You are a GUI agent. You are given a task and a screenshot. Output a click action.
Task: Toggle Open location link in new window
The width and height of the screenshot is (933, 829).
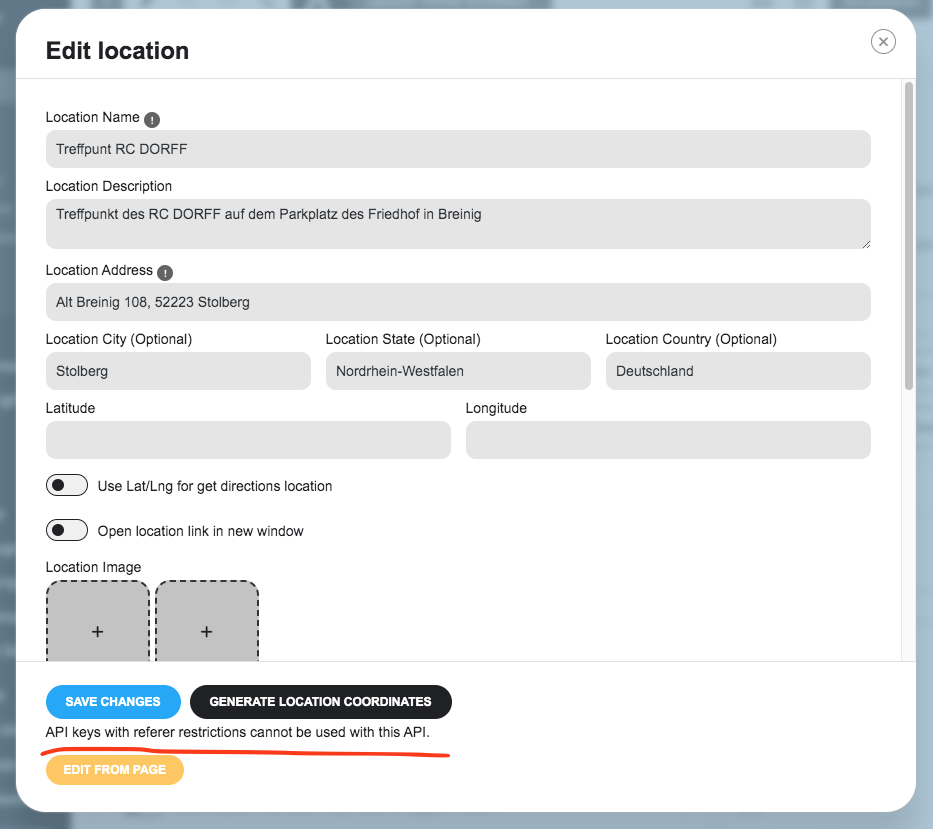(x=67, y=530)
